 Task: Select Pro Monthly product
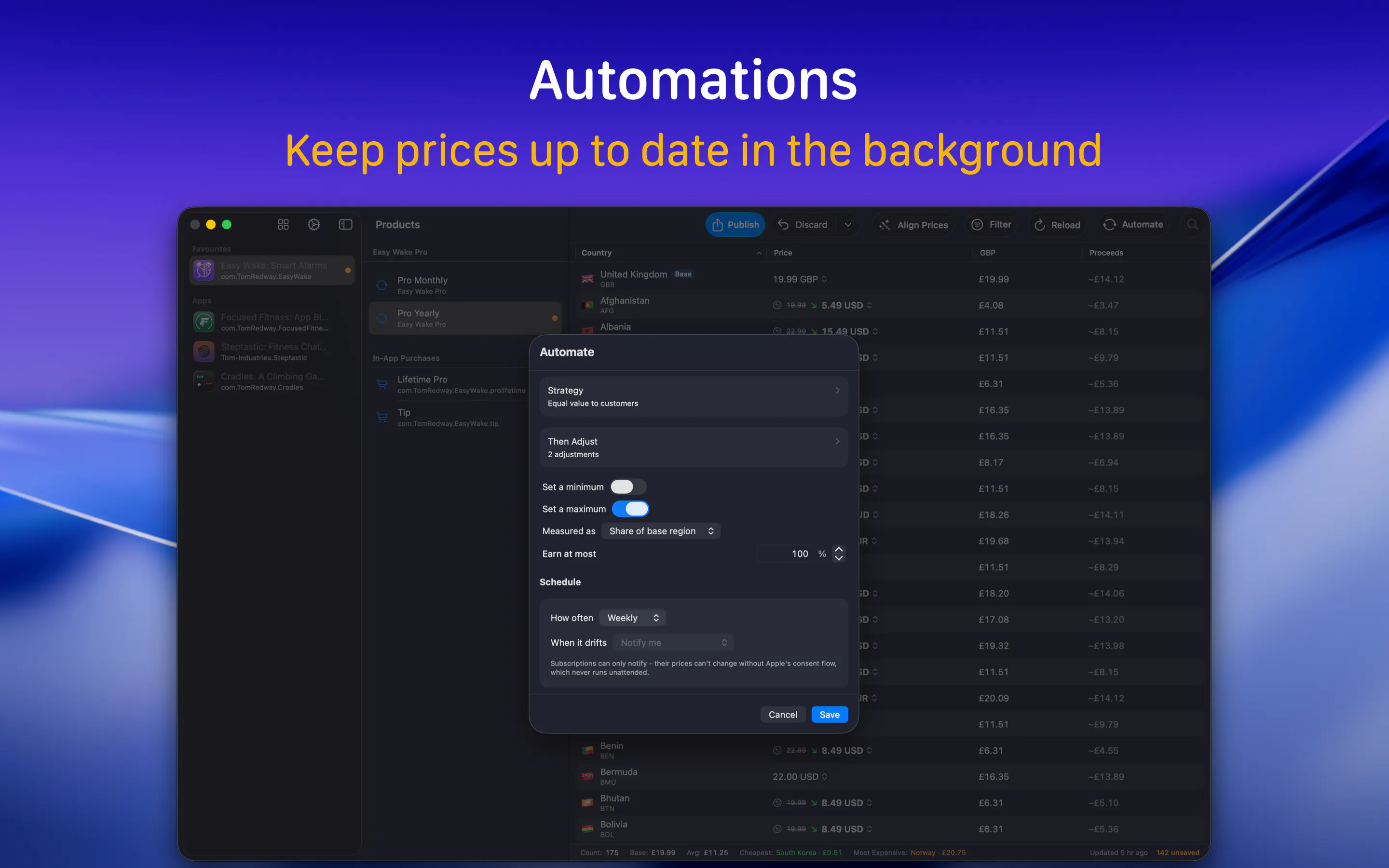465,285
